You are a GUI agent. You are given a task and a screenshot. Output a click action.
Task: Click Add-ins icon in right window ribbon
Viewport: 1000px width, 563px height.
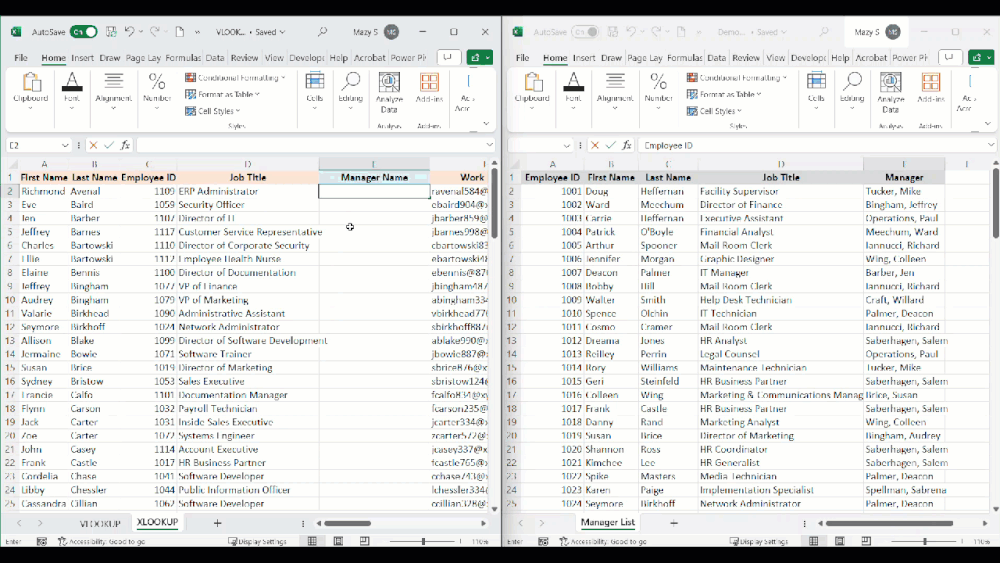tap(931, 88)
